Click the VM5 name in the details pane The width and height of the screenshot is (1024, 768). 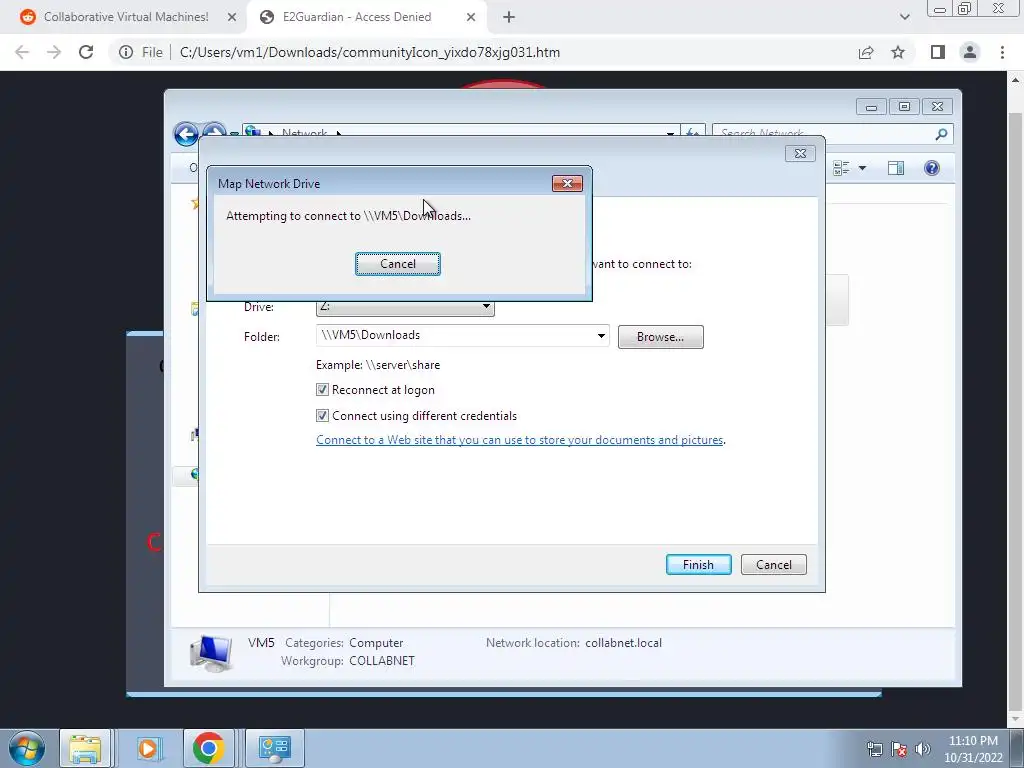[261, 643]
